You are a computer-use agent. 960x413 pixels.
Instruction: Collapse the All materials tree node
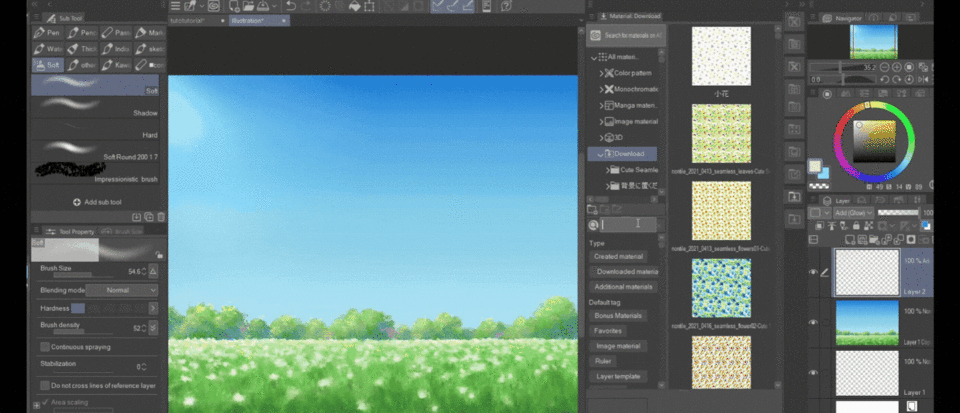click(x=593, y=57)
